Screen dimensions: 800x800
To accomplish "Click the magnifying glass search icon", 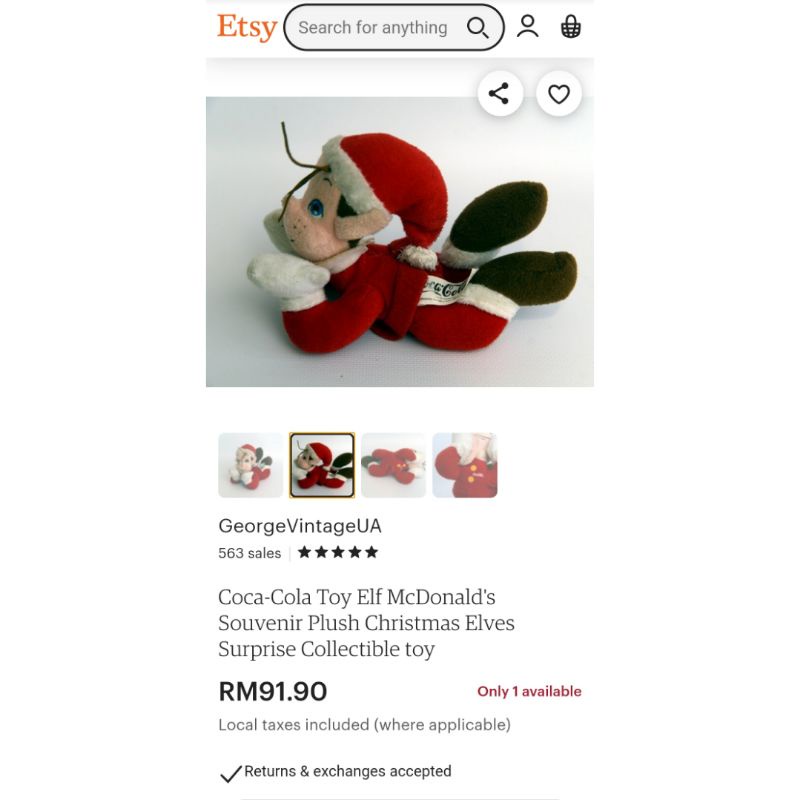I will (478, 28).
